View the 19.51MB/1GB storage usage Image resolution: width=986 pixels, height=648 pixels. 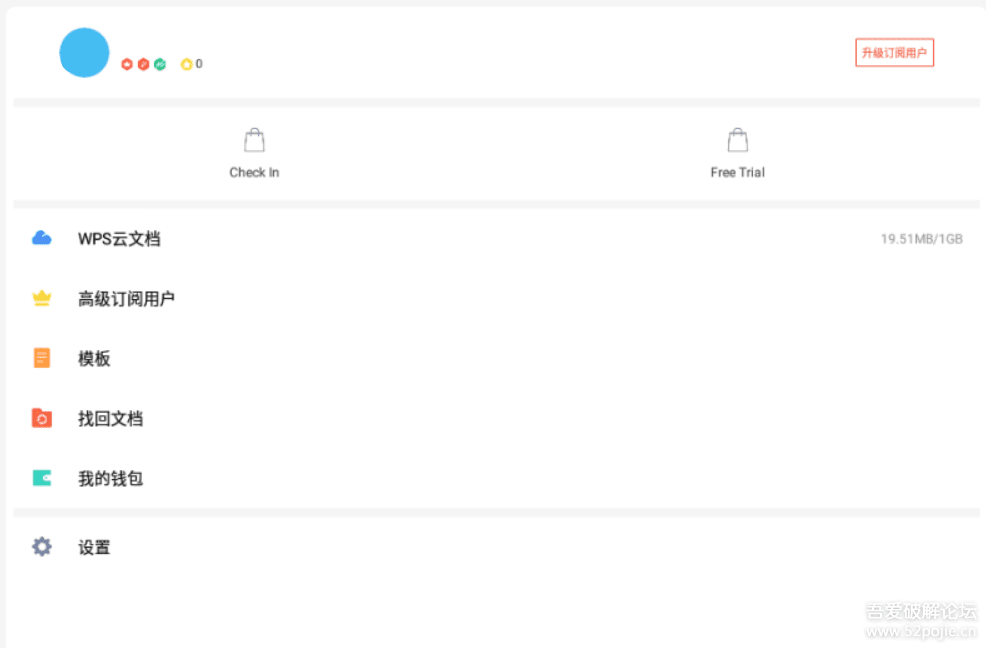tap(921, 239)
